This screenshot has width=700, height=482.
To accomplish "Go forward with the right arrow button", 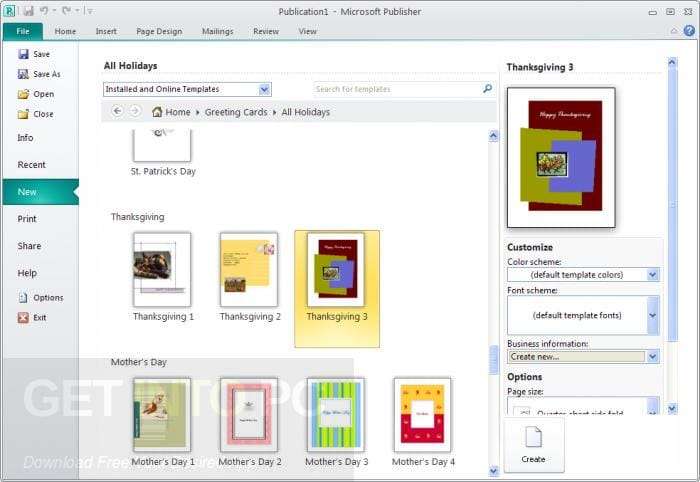I will pos(135,111).
